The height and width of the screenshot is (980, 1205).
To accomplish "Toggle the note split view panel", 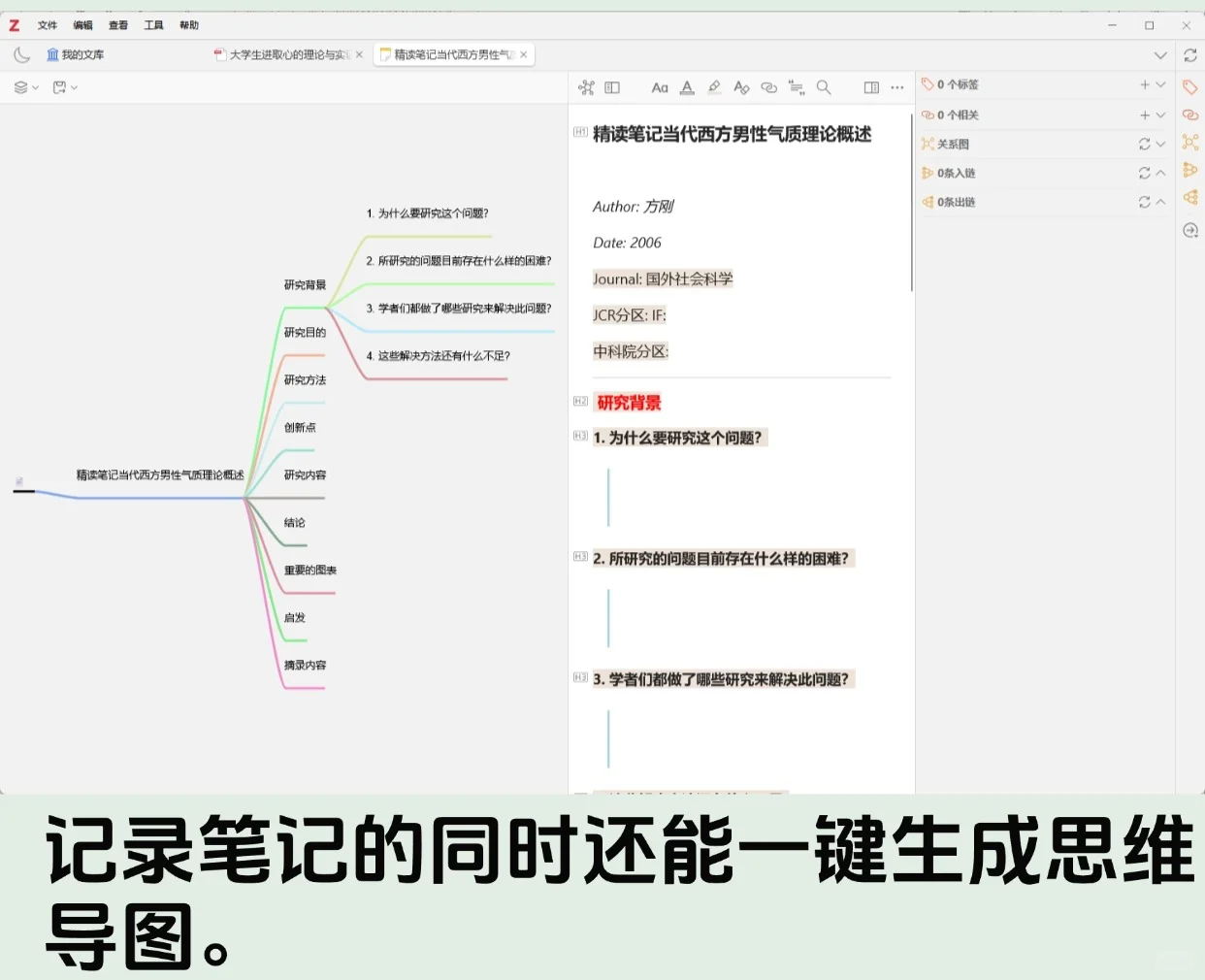I will pos(612,87).
